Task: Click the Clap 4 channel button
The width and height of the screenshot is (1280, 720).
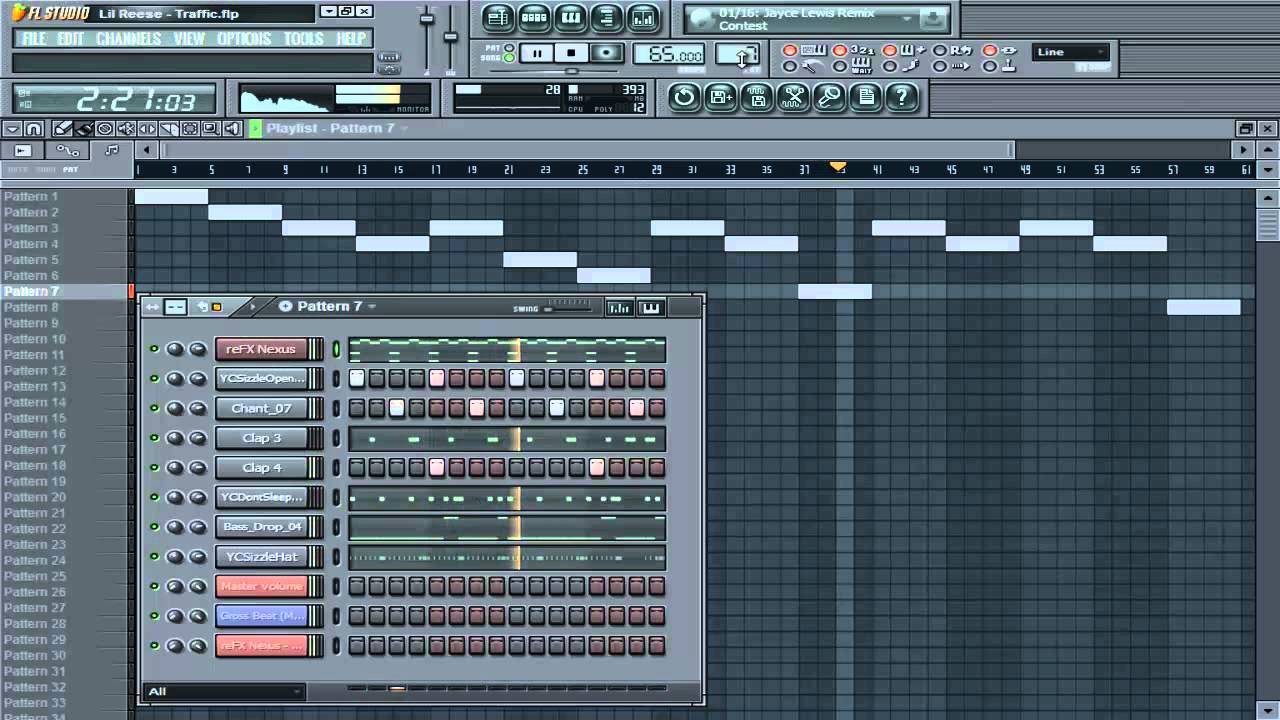Action: point(261,467)
